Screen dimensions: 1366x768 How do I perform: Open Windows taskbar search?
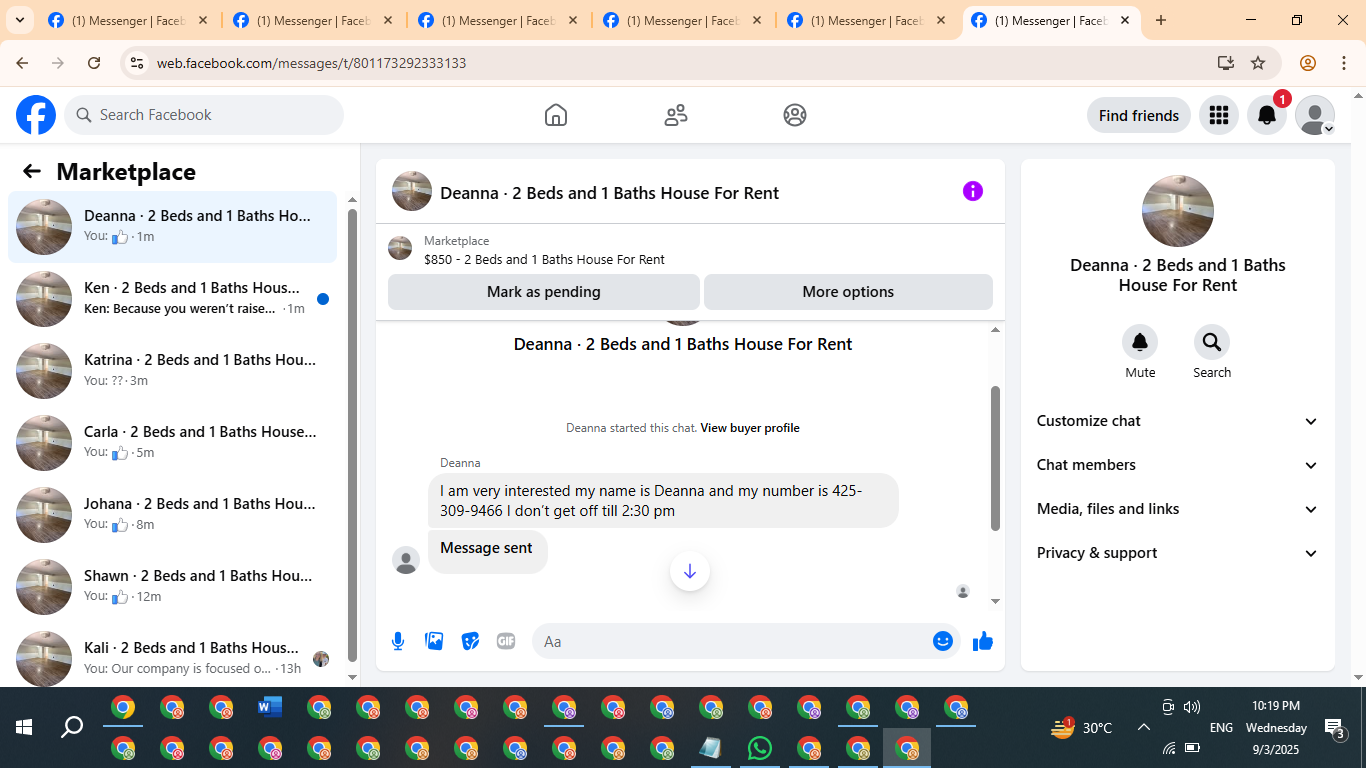(x=72, y=727)
